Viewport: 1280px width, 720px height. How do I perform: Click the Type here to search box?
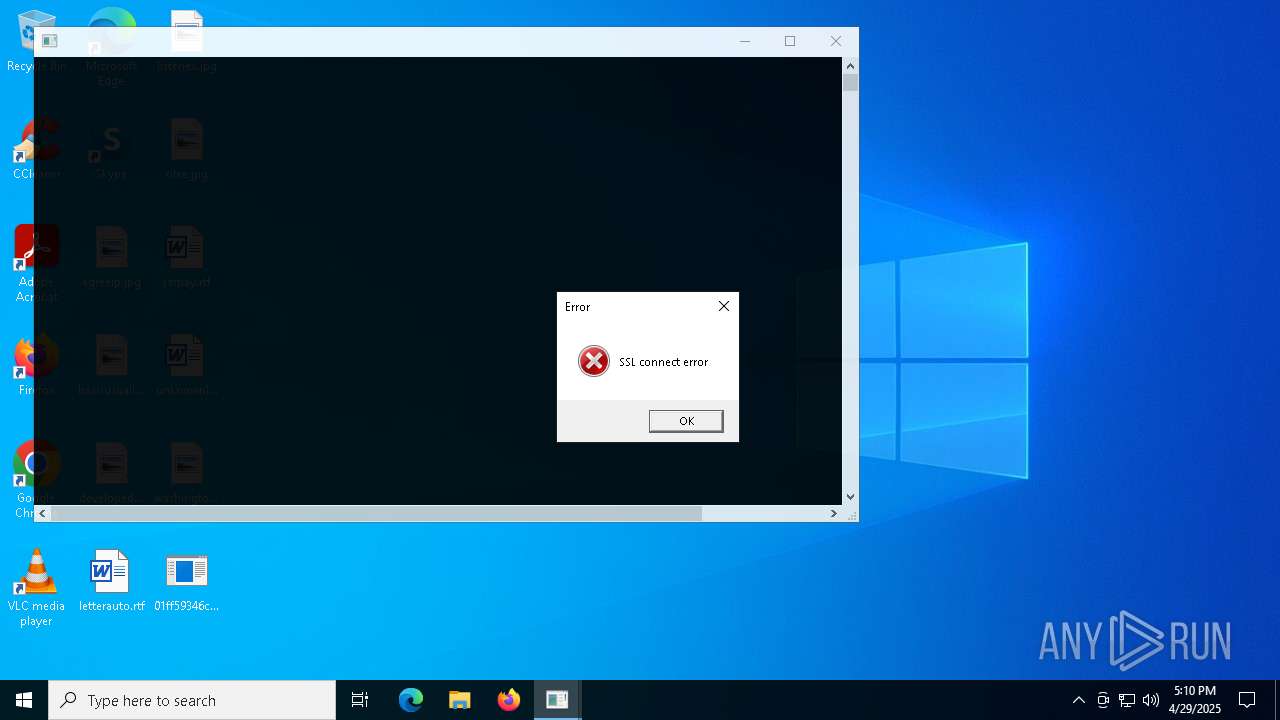(192, 700)
